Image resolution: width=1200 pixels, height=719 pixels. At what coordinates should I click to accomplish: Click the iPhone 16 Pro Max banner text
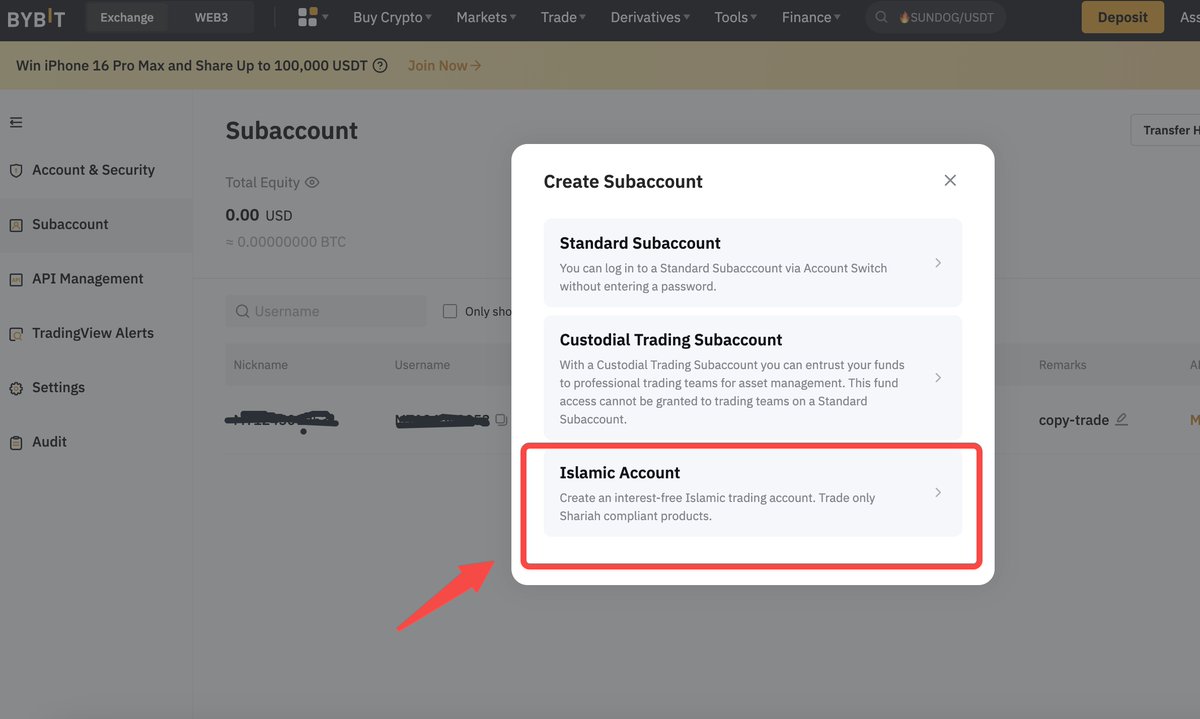tap(194, 66)
